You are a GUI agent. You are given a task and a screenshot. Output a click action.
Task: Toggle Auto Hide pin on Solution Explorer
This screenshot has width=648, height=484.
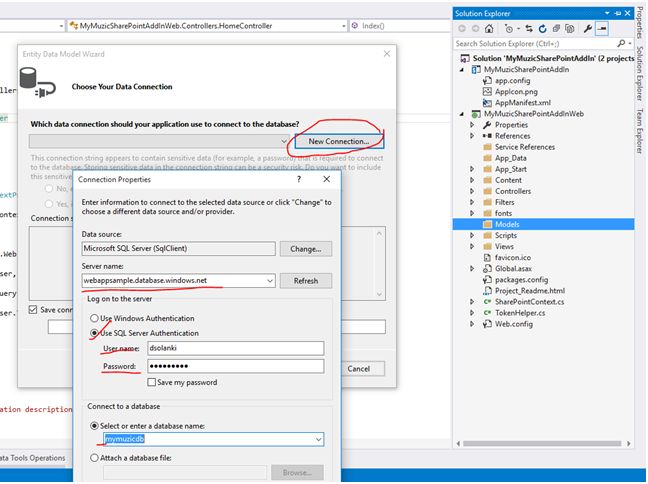click(x=618, y=13)
